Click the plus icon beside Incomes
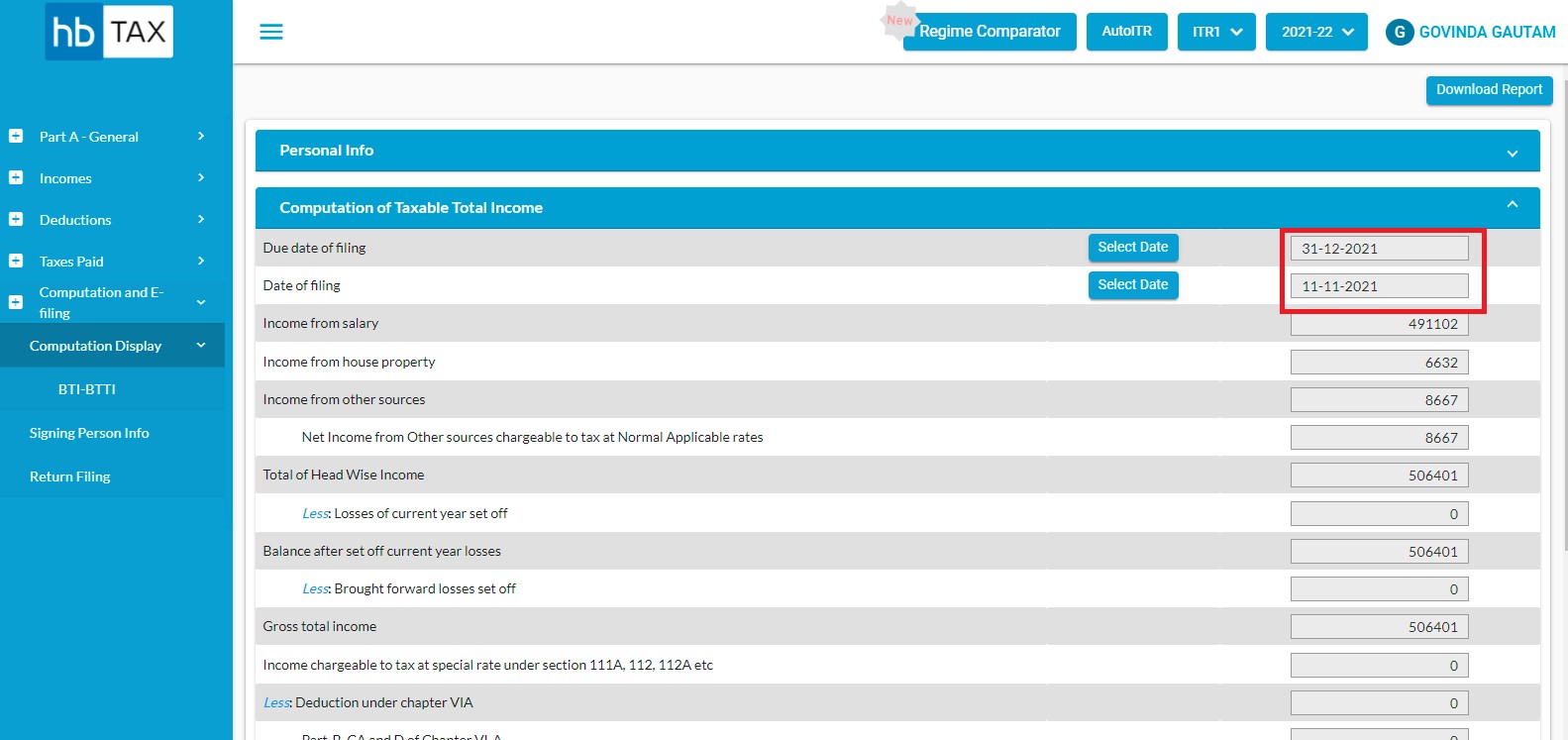The height and width of the screenshot is (740, 1568). pyautogui.click(x=16, y=177)
